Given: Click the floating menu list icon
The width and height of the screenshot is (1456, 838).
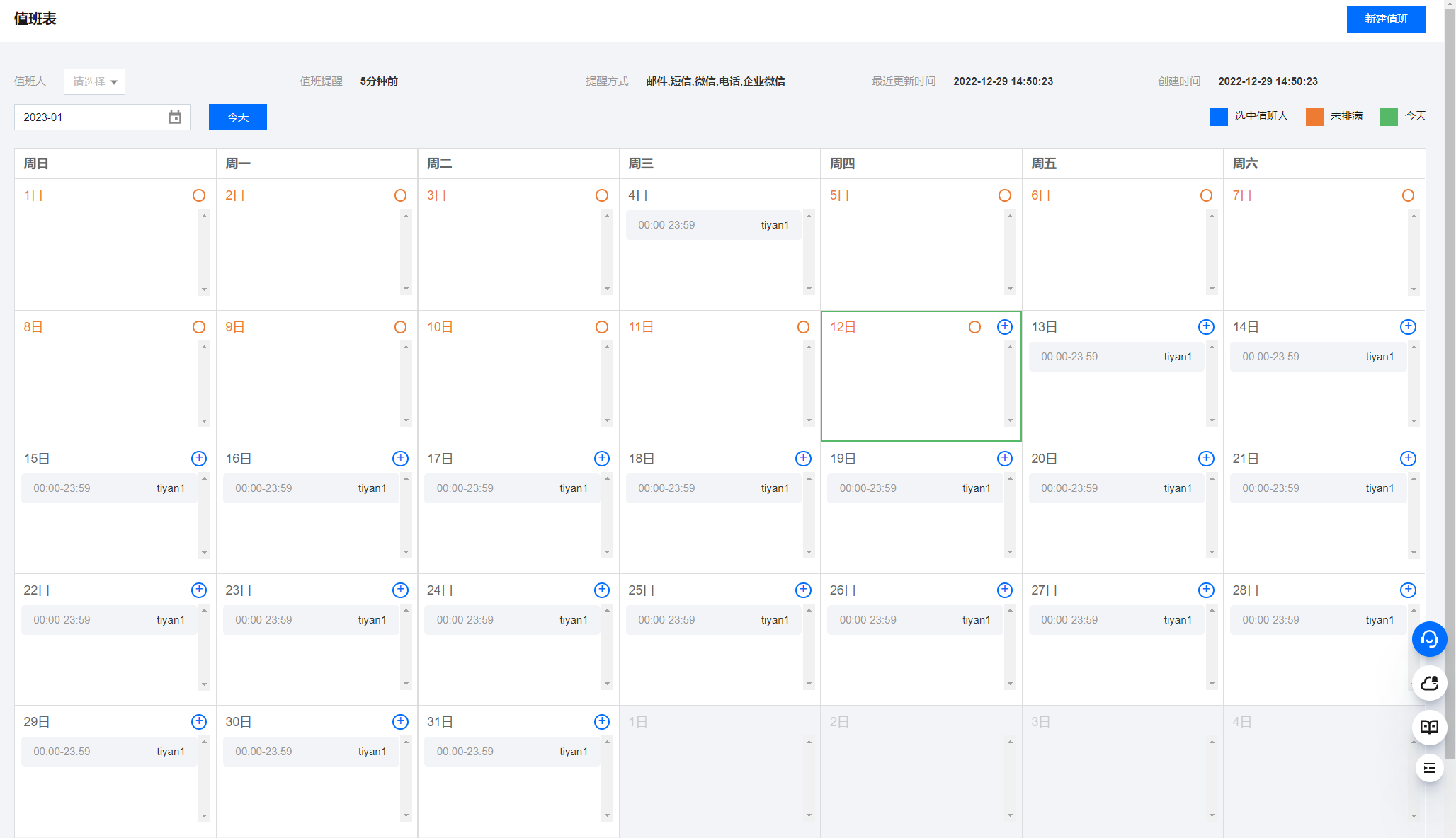Looking at the screenshot, I should pyautogui.click(x=1429, y=768).
